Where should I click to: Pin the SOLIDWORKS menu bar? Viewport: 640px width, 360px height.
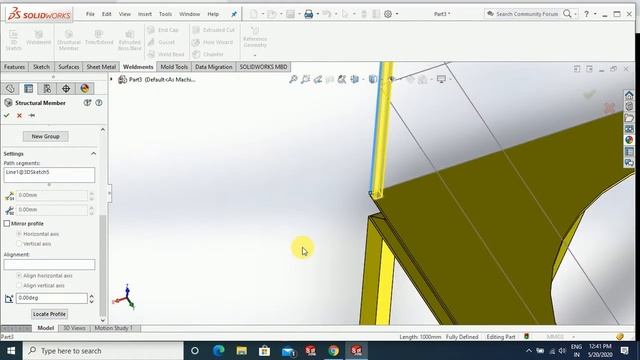pos(234,14)
